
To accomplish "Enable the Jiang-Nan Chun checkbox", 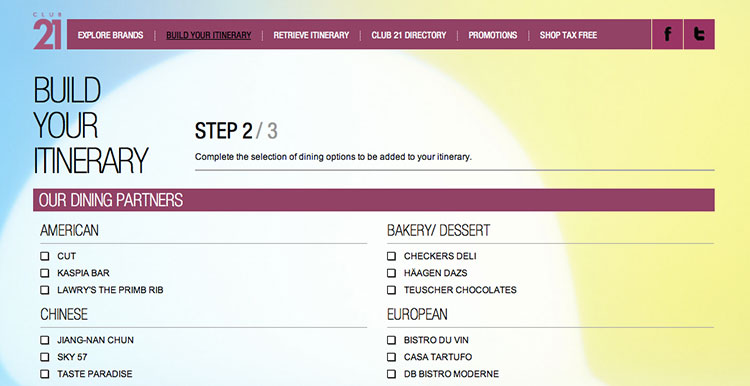I will (44, 340).
